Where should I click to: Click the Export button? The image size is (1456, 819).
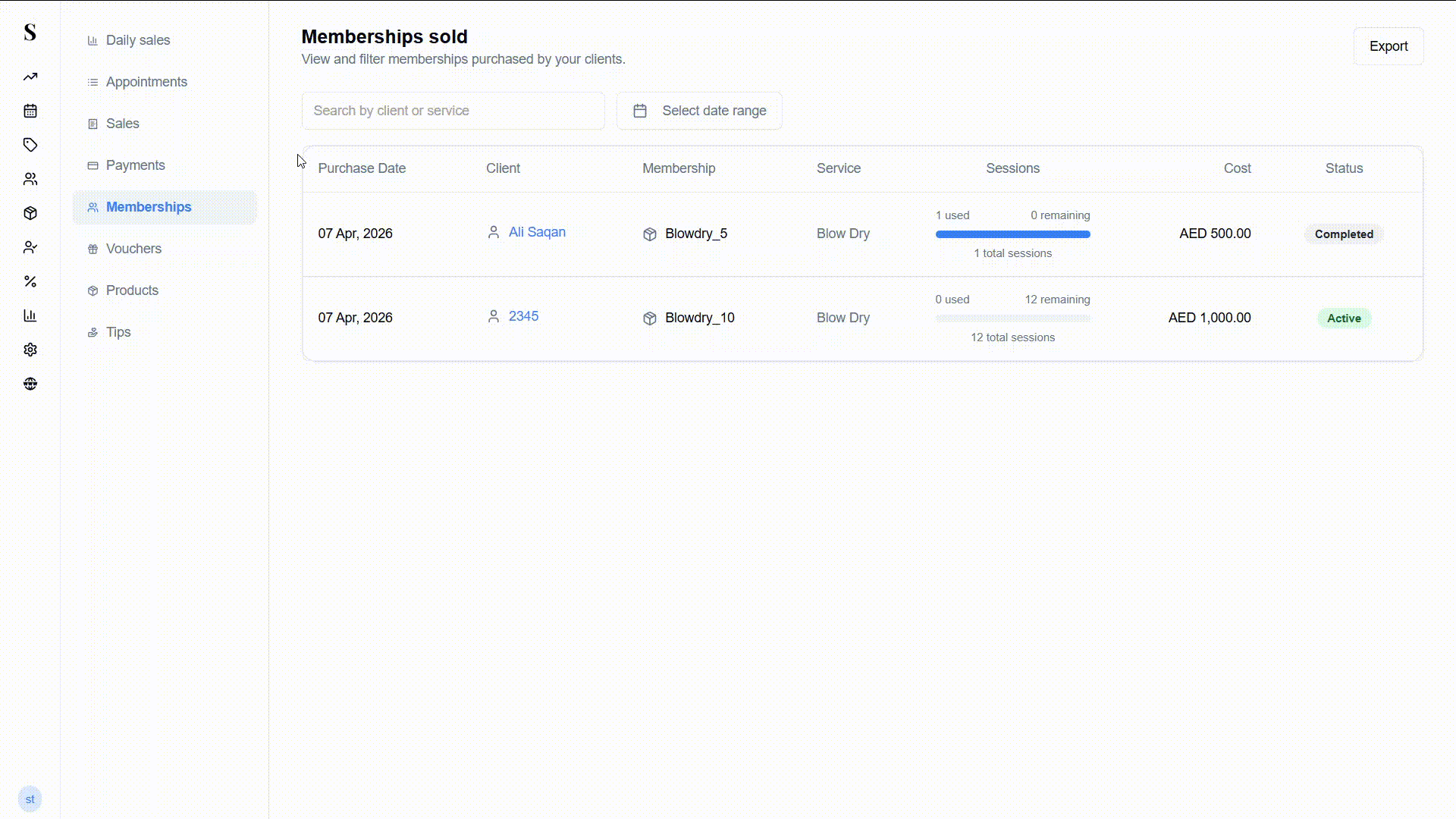point(1388,46)
